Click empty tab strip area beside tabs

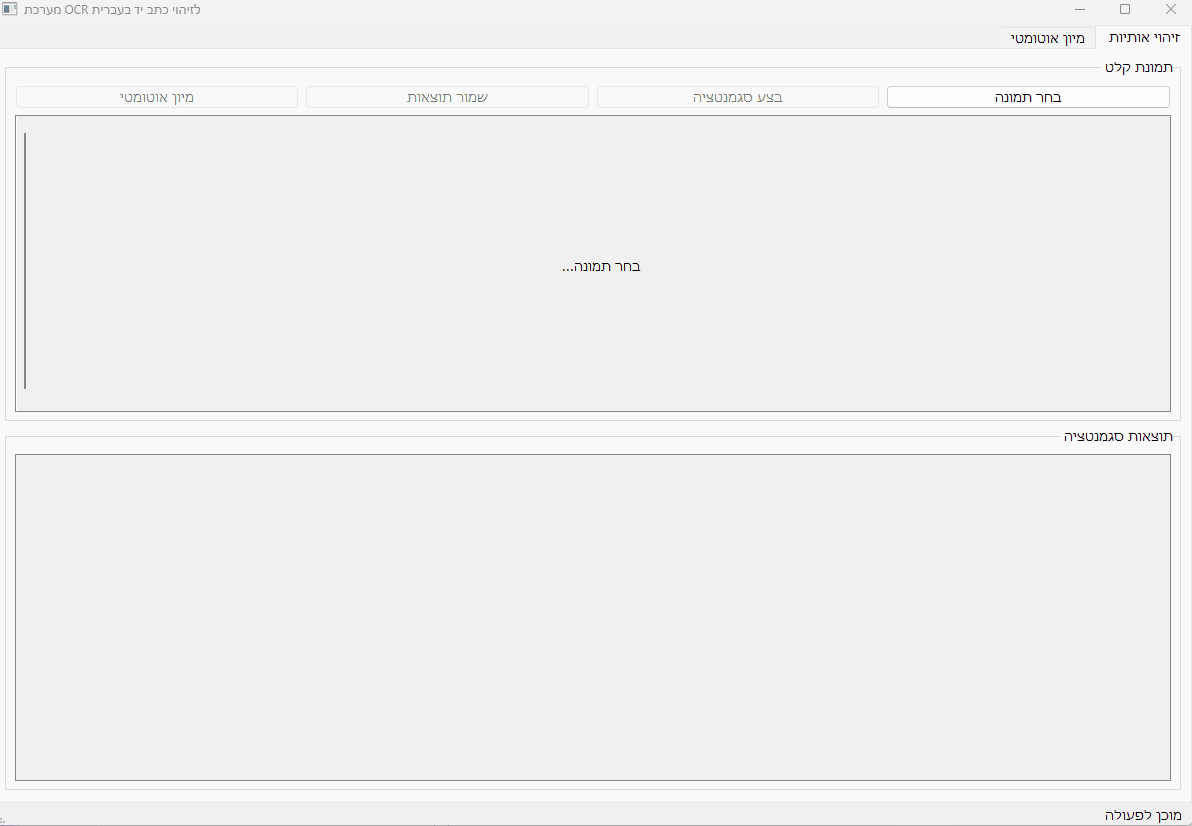[500, 38]
